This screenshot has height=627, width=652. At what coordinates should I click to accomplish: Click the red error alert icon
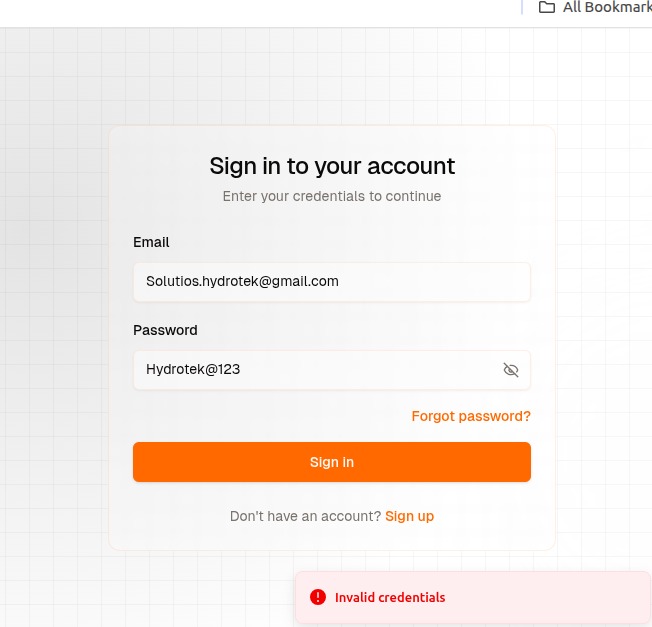(x=318, y=597)
